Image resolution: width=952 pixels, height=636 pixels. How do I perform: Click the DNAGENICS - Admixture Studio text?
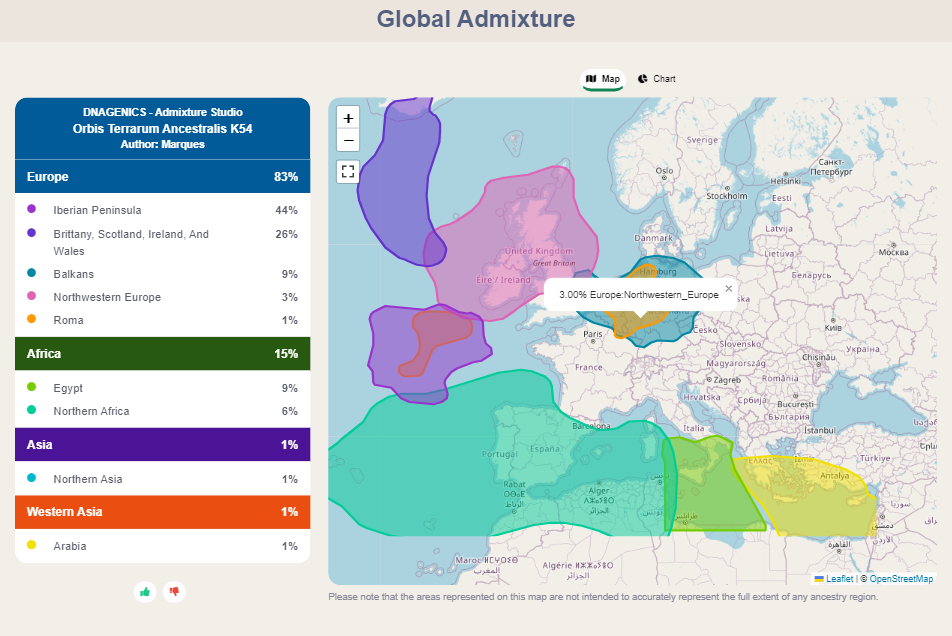(x=163, y=112)
